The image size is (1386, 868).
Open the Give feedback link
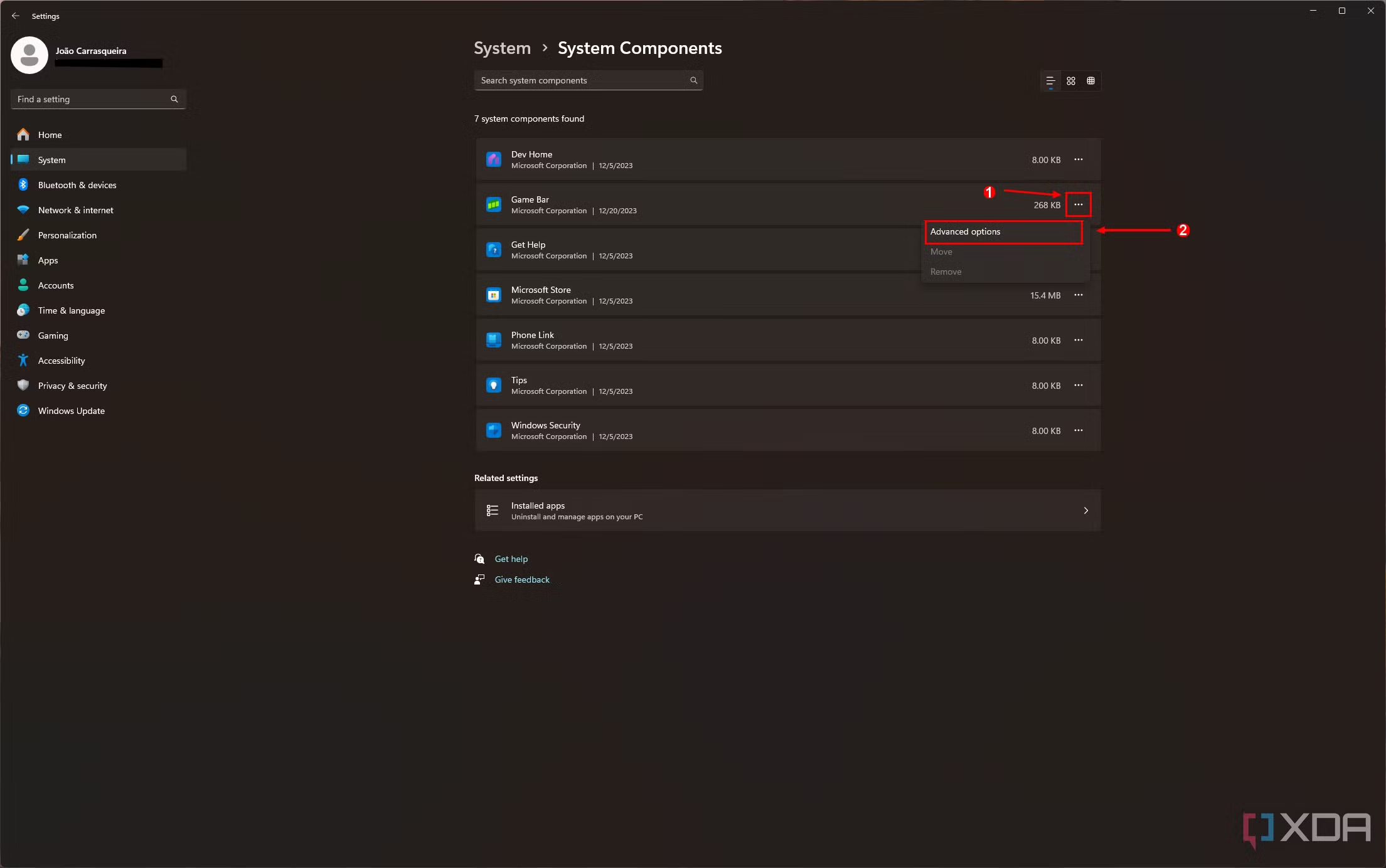click(x=522, y=580)
